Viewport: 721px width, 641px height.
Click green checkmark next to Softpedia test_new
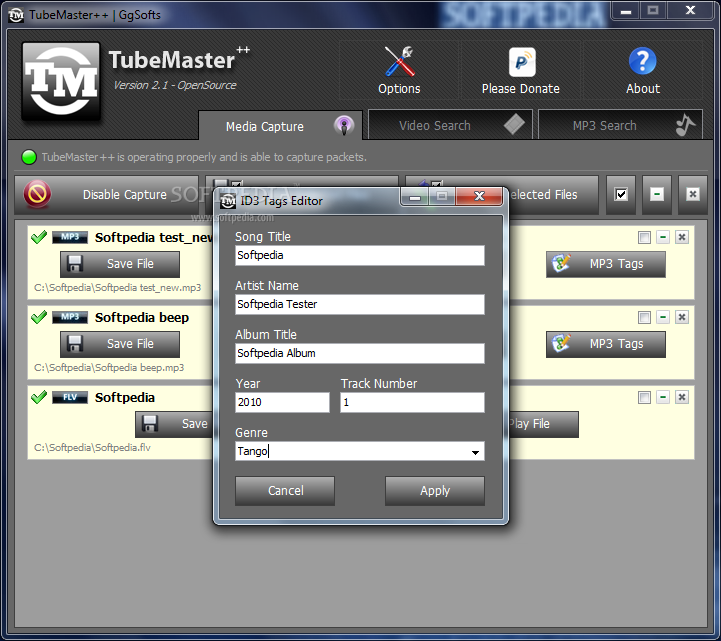pyautogui.click(x=39, y=237)
